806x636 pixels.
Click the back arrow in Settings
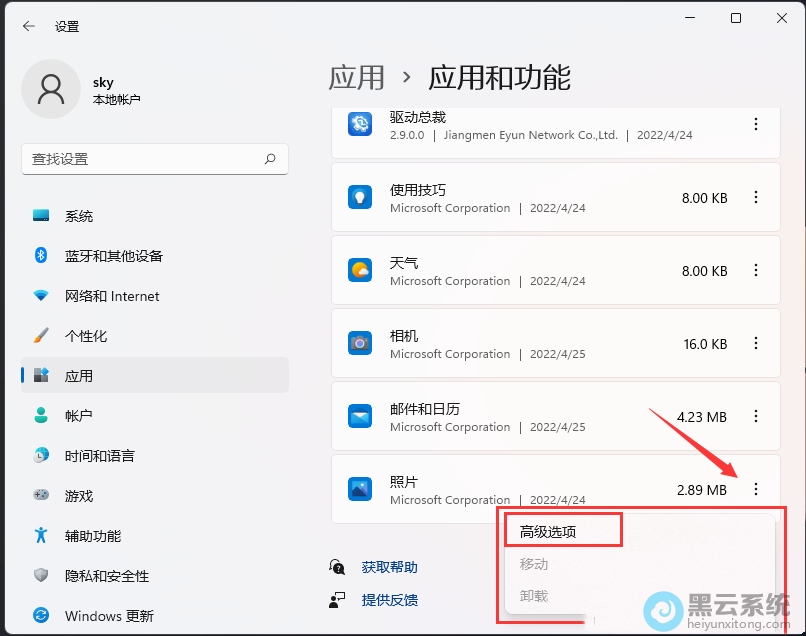coord(29,26)
